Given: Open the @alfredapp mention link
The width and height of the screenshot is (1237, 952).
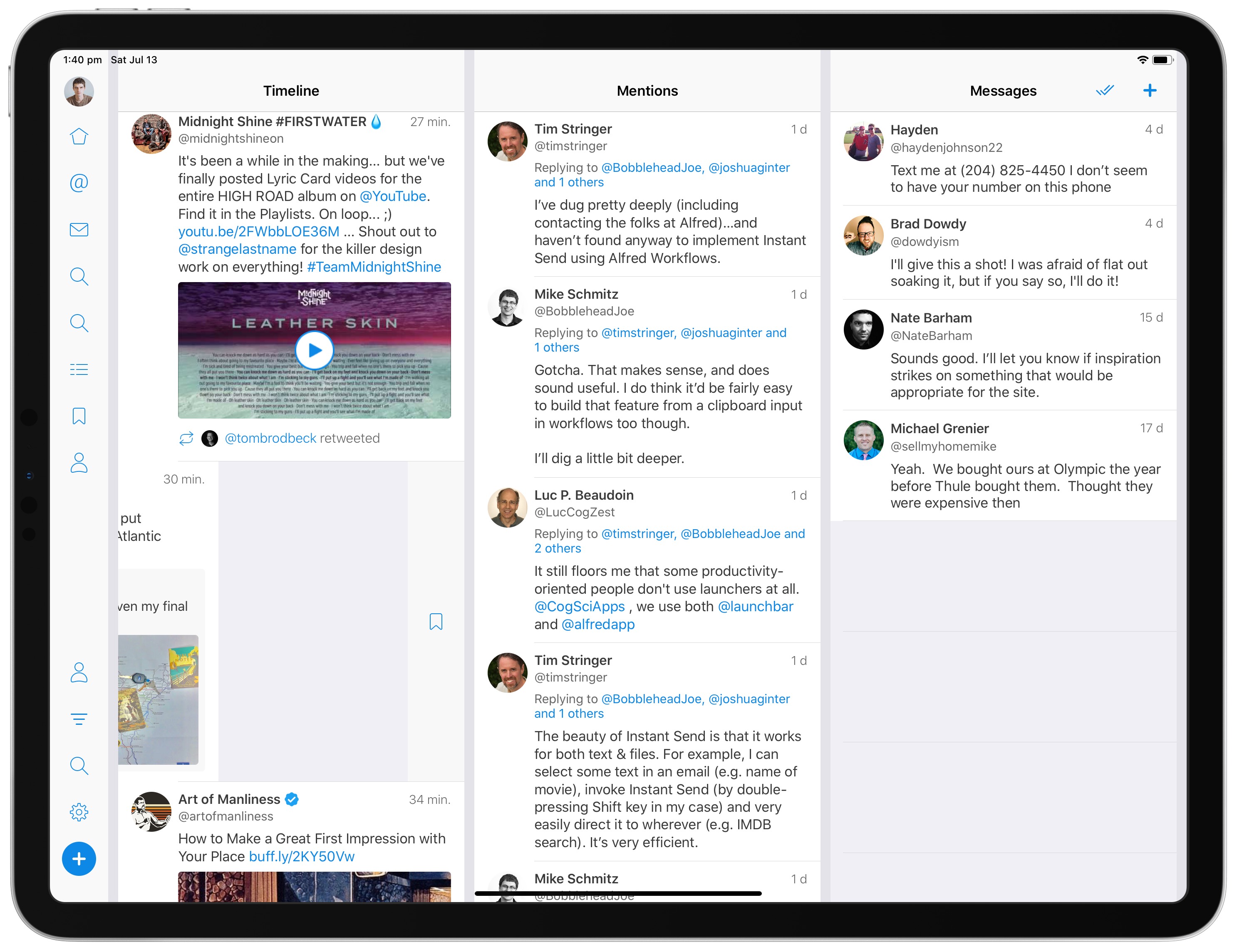Looking at the screenshot, I should click(x=598, y=624).
